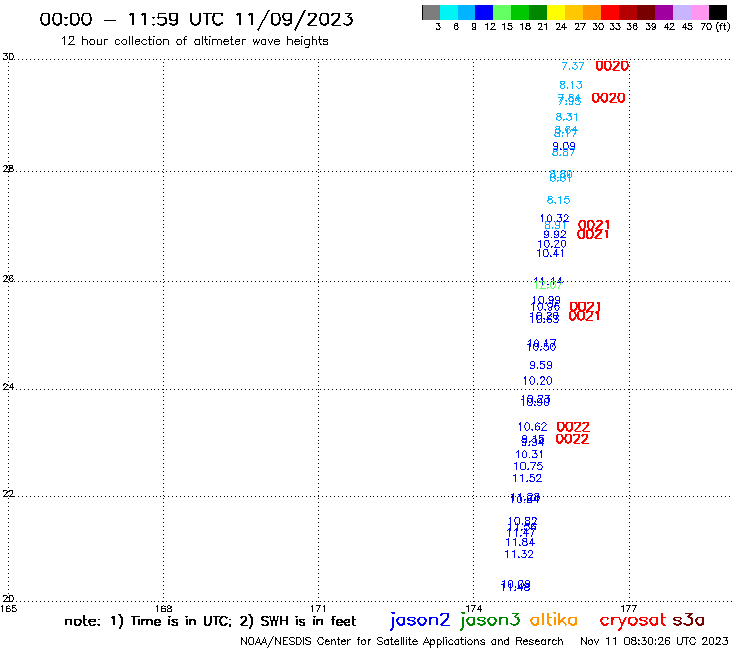Click the jason2 satellite label
The image size is (740, 650).
(x=420, y=620)
